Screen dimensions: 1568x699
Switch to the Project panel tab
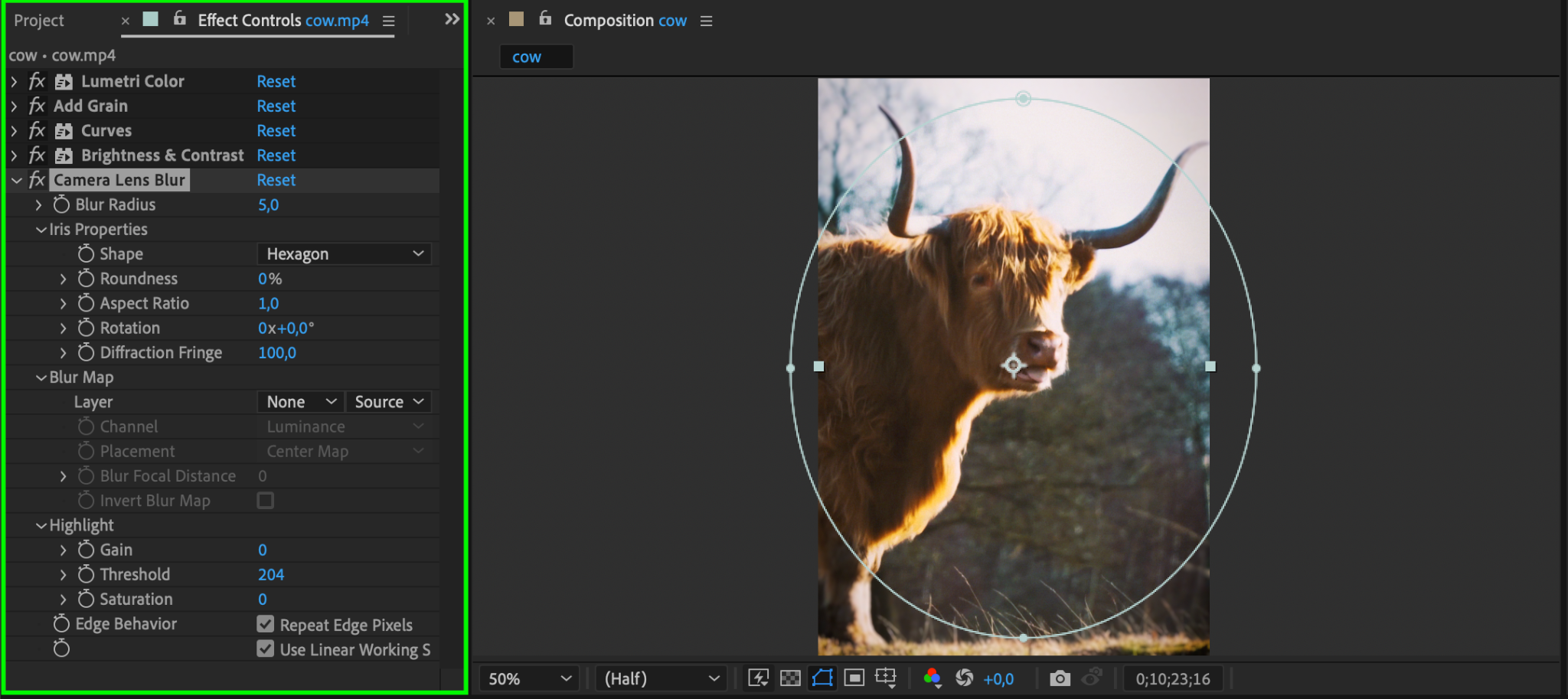(x=39, y=21)
